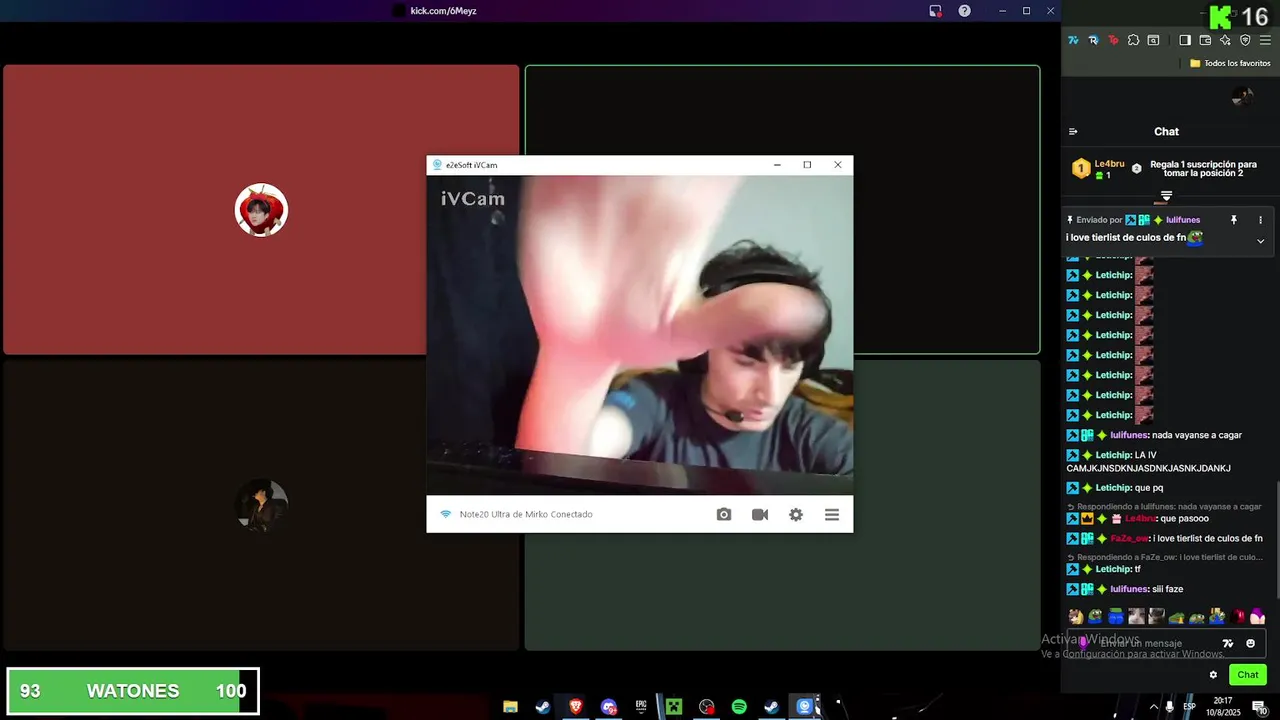Click Le4bru username in the que pasooo message

pos(1140,519)
